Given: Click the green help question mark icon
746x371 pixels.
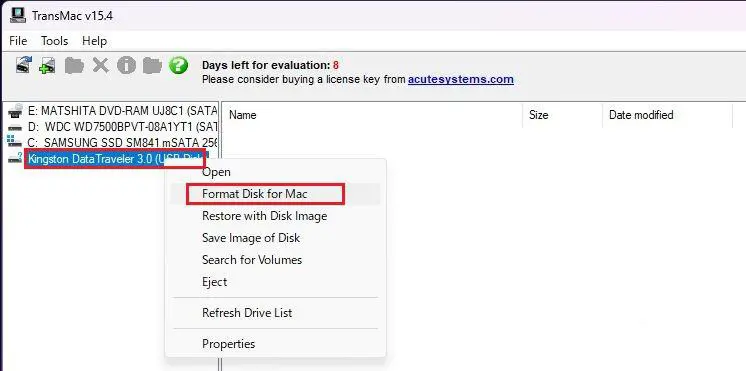Looking at the screenshot, I should pyautogui.click(x=178, y=65).
